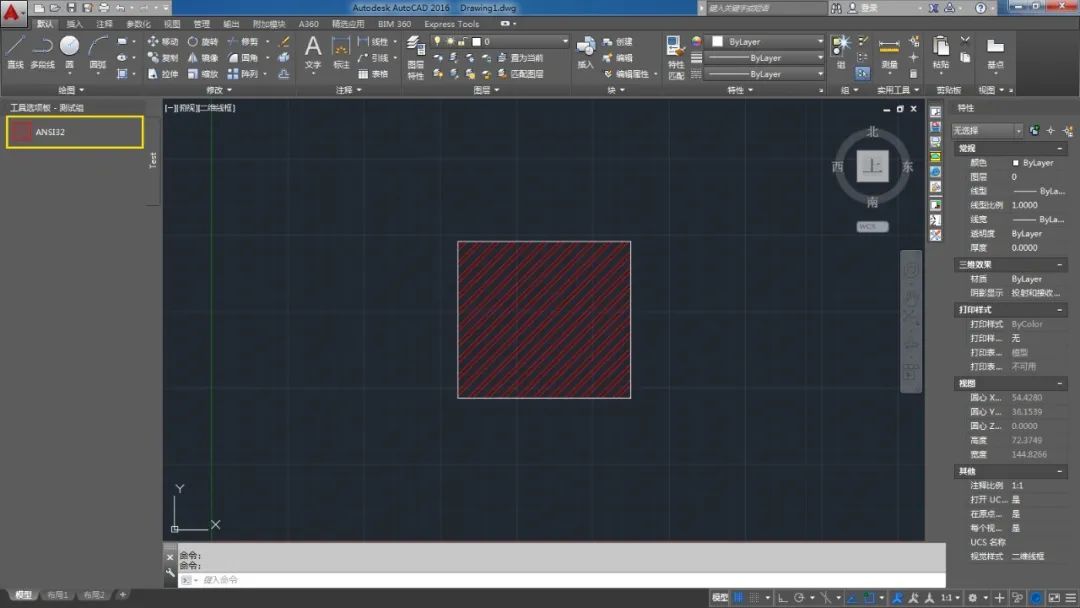
Task: Open the Express Tools ribbon tab
Action: (x=451, y=24)
